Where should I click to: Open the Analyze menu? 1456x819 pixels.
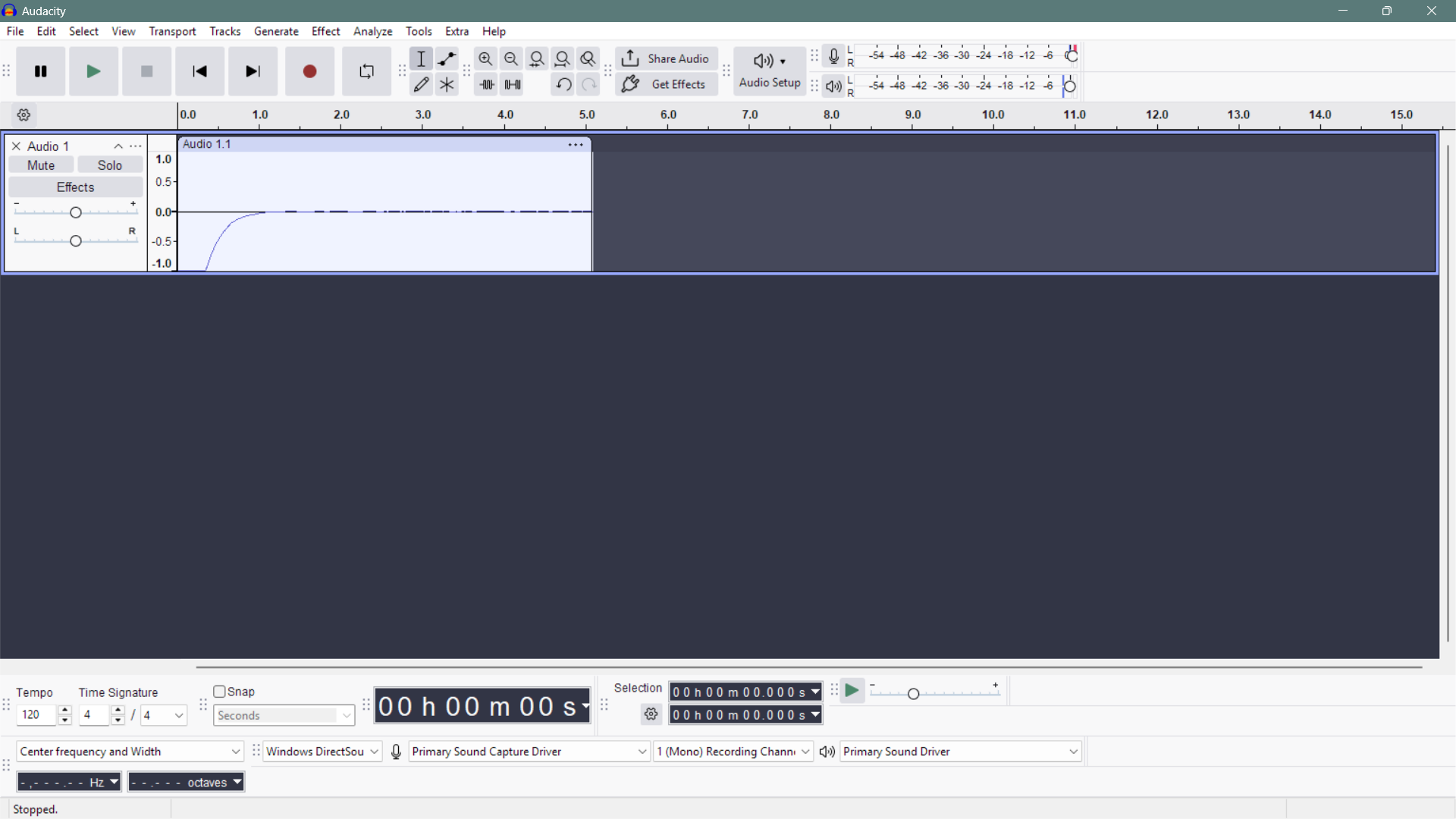pyautogui.click(x=372, y=31)
